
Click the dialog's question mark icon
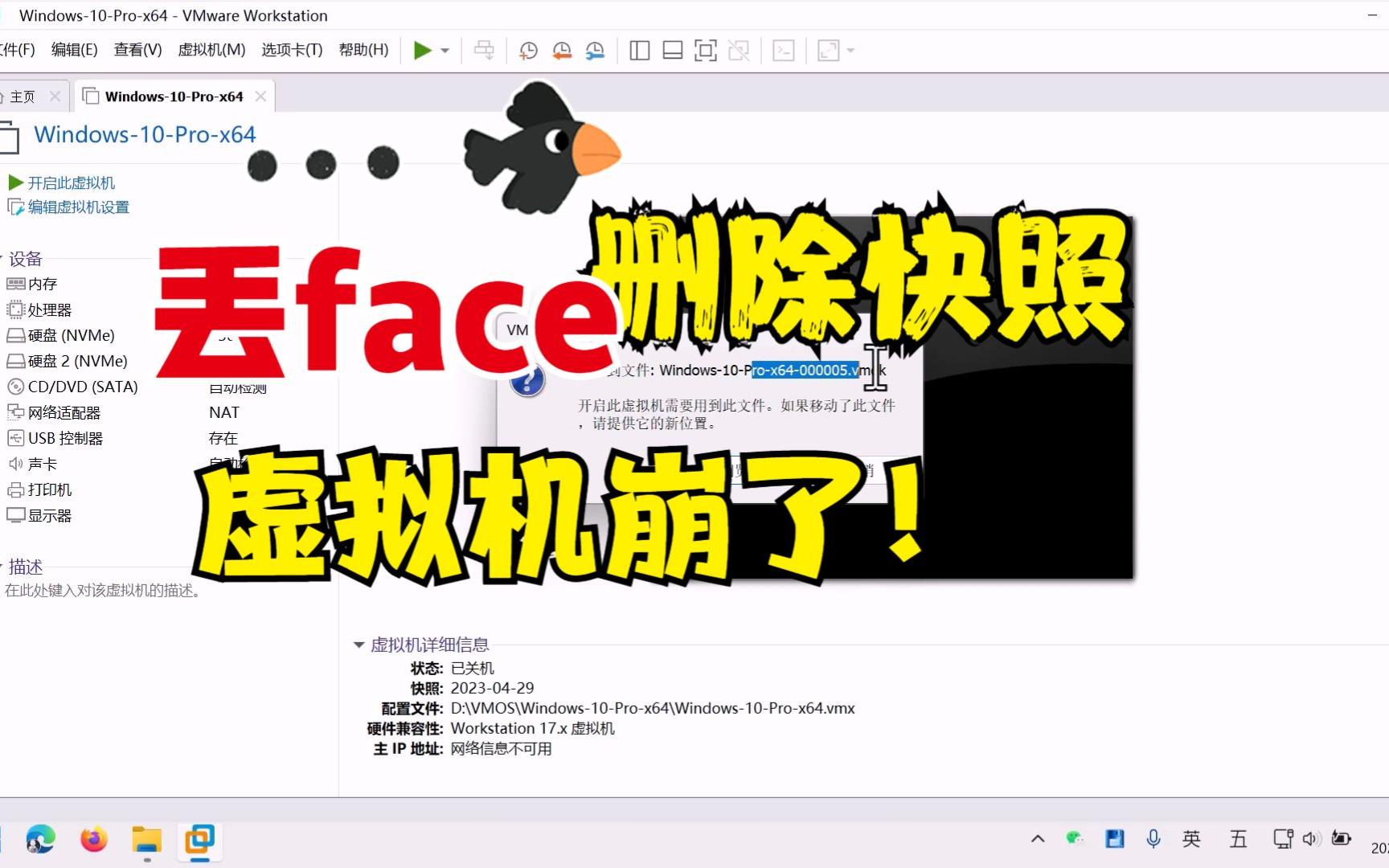click(527, 380)
